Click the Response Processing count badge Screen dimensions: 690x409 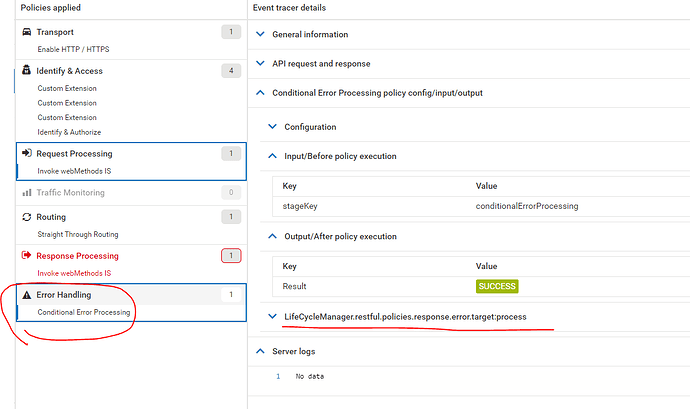[231, 256]
